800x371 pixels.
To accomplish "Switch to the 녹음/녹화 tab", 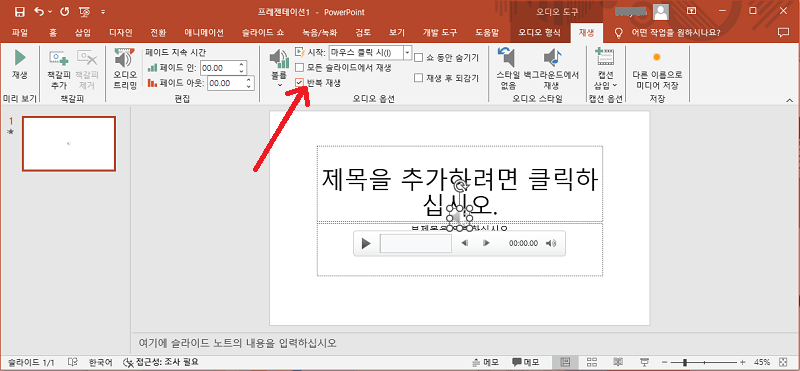I will (x=319, y=33).
